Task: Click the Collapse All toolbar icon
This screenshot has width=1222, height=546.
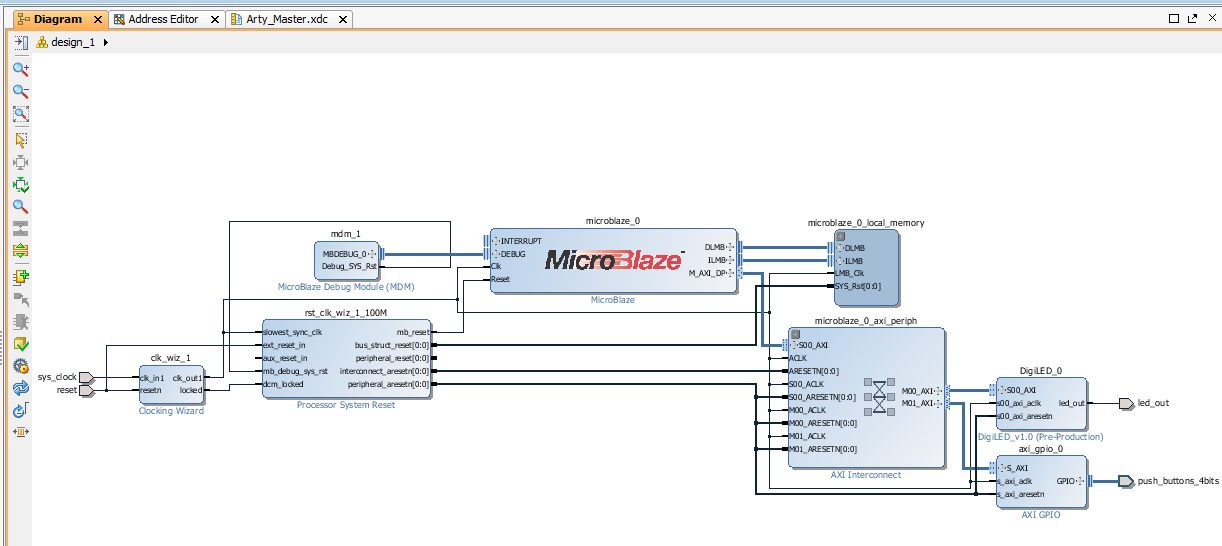Action: click(21, 229)
